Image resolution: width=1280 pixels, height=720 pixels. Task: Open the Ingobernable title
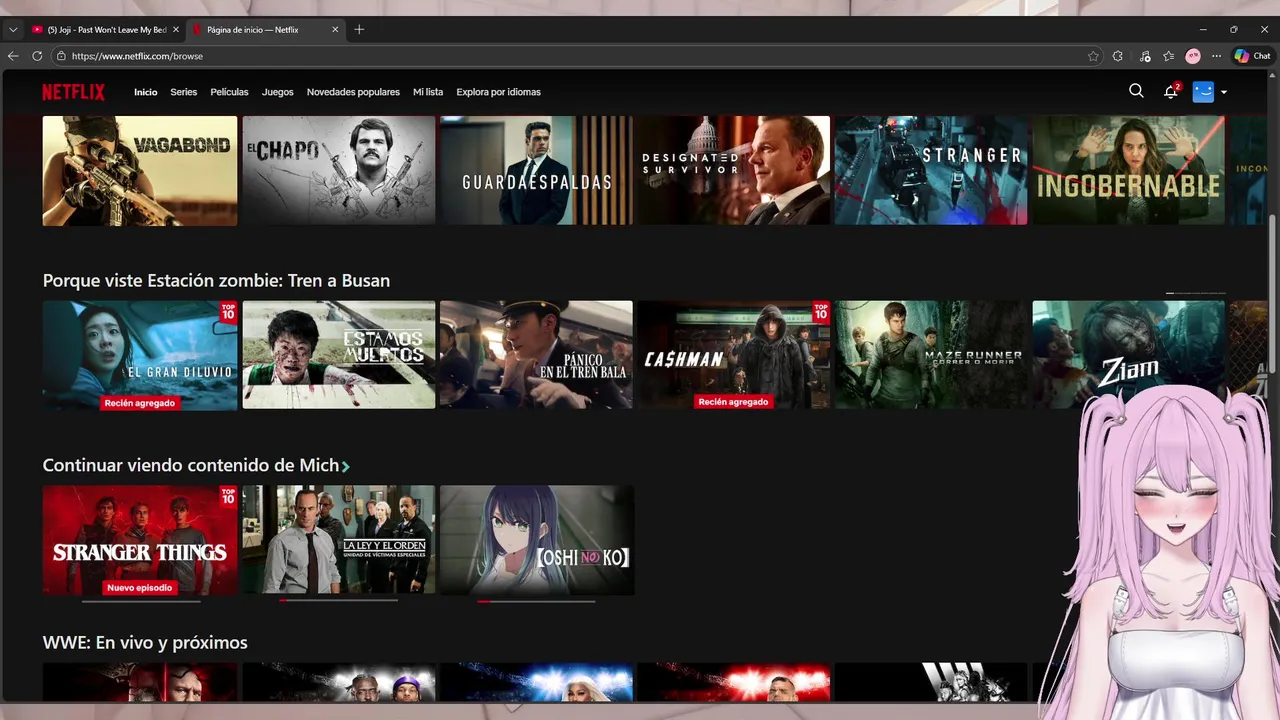click(x=1128, y=170)
